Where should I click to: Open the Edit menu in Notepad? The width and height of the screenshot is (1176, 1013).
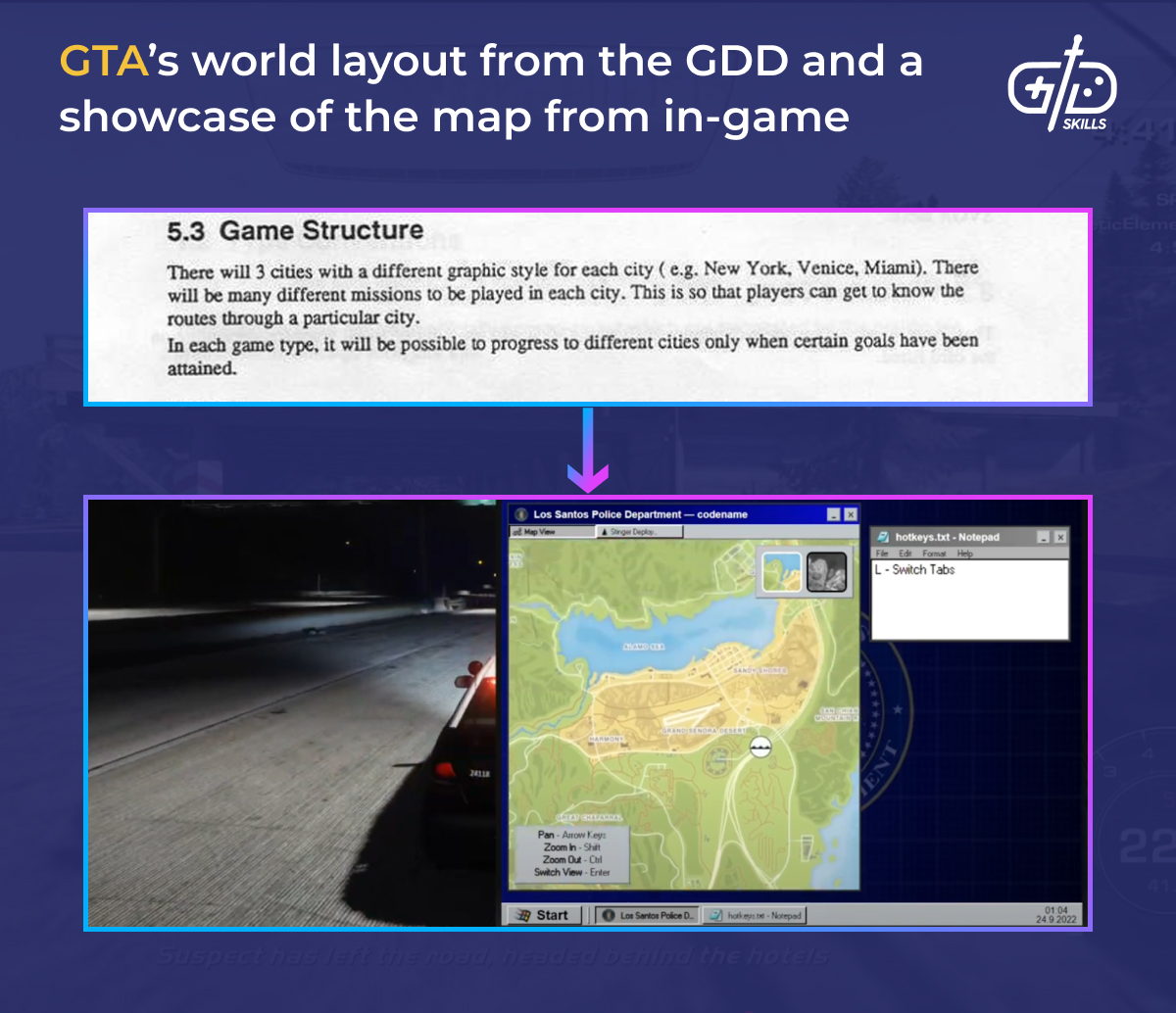(907, 553)
